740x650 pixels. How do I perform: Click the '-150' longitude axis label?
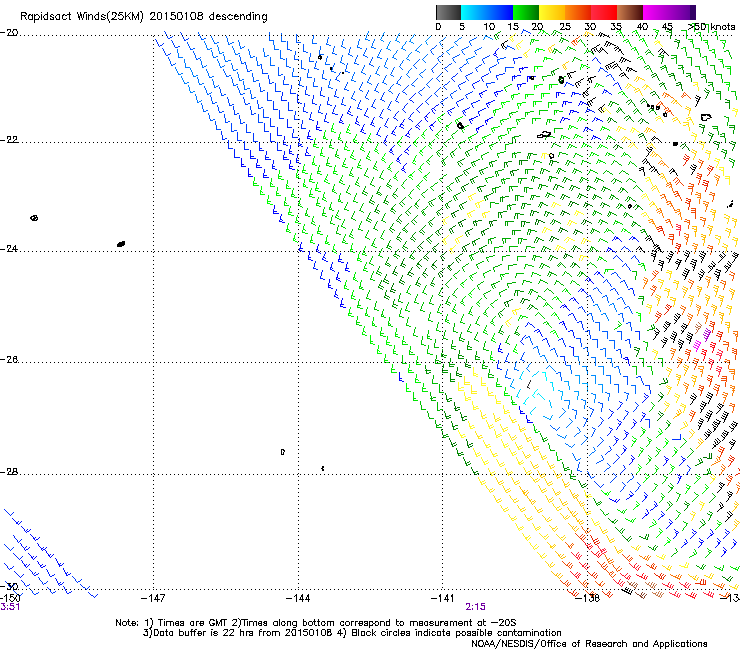10,598
